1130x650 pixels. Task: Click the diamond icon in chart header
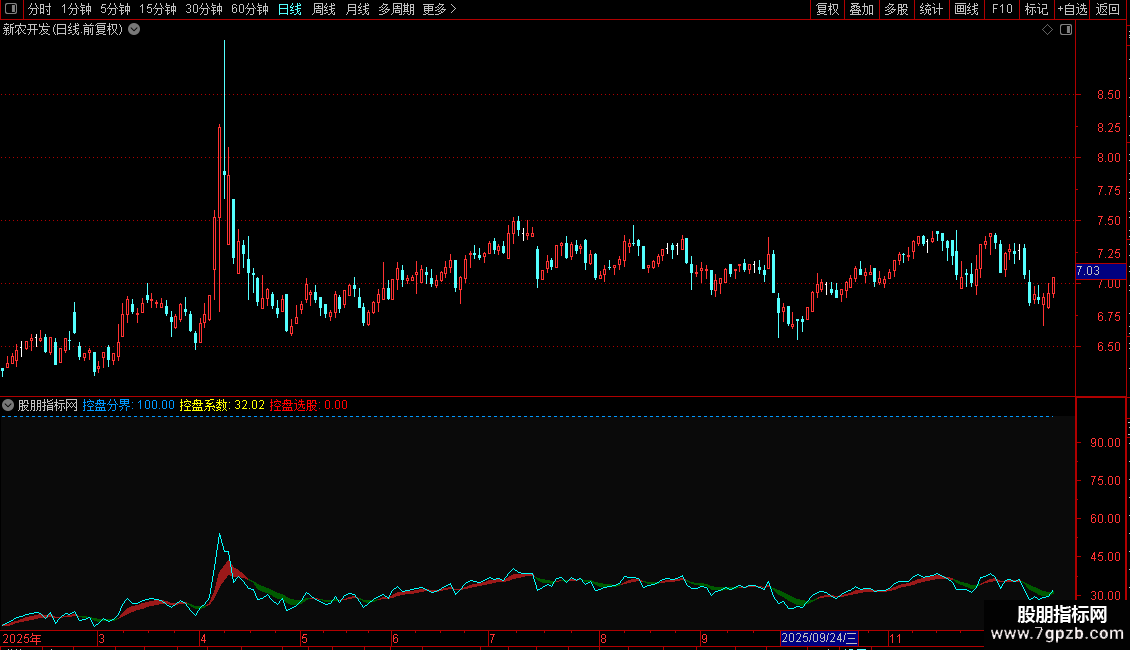[x=1048, y=30]
